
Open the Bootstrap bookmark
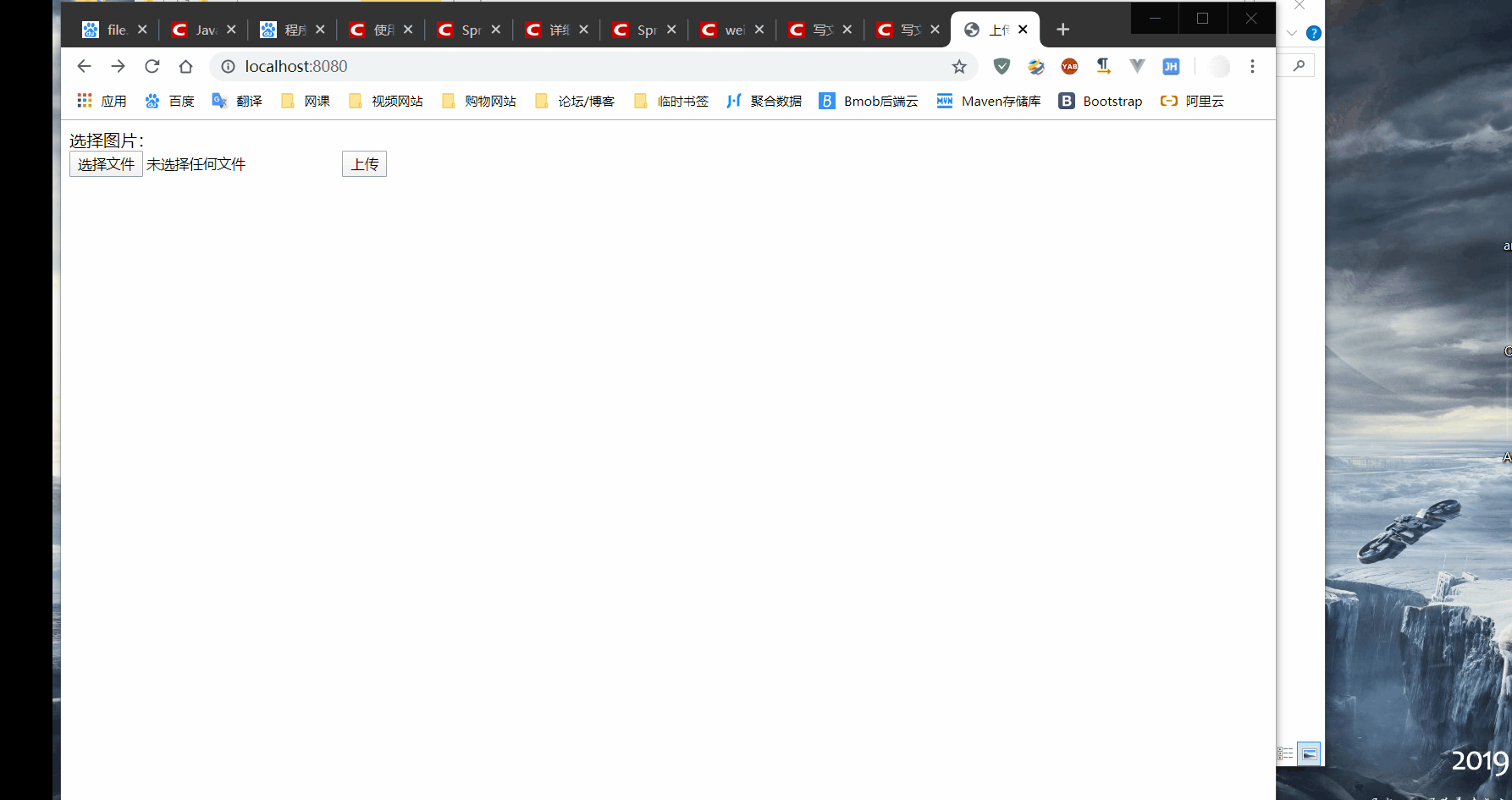click(x=1100, y=101)
